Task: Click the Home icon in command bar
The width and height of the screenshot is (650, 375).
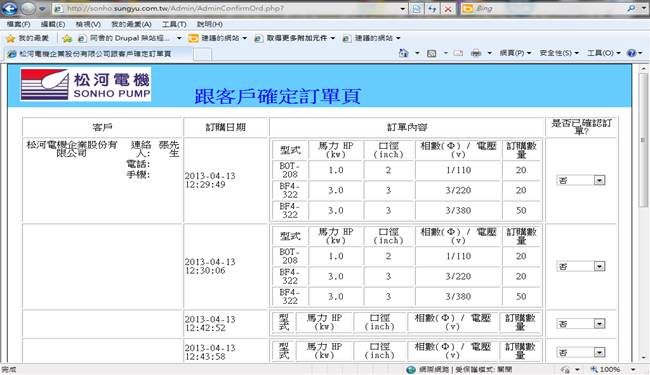Action: coord(403,53)
